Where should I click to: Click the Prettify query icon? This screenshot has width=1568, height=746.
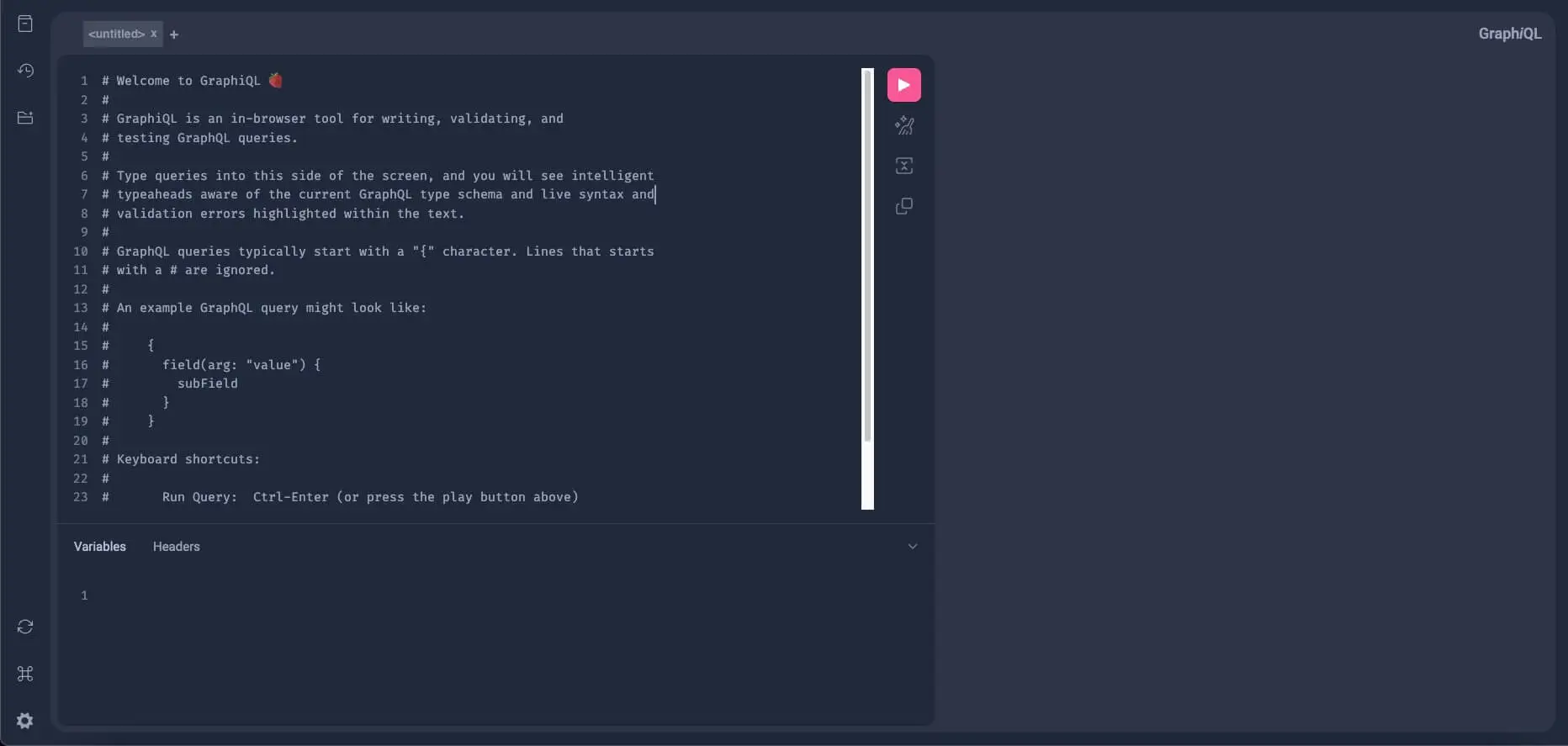pyautogui.click(x=903, y=125)
